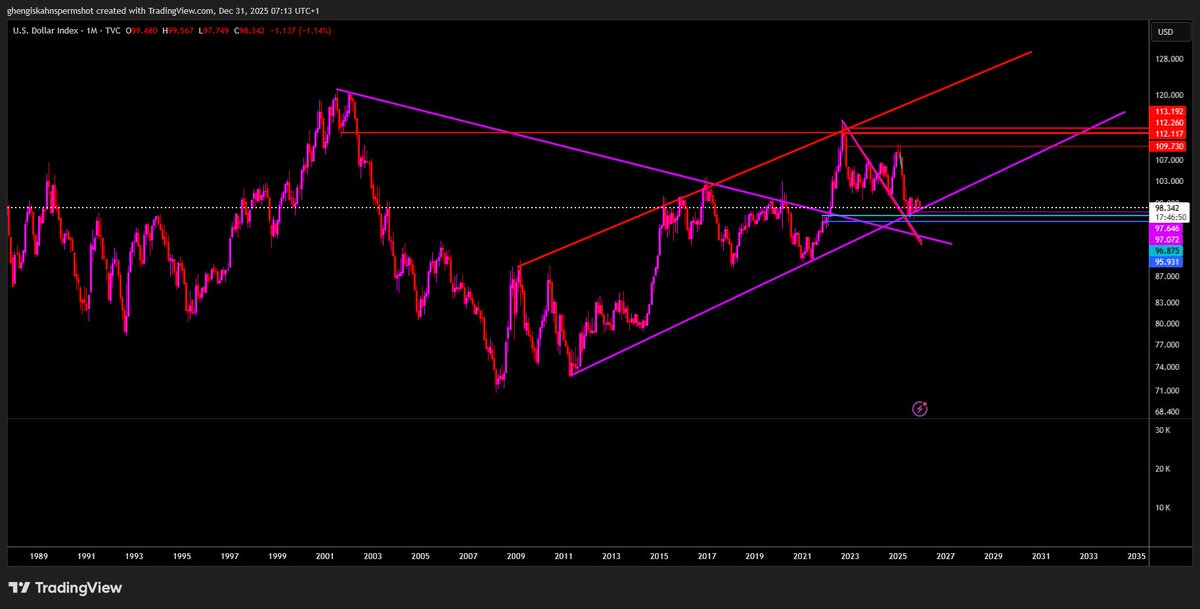Click the change value −1.137 (−1.14%)
Image resolution: width=1200 pixels, height=609 pixels.
click(300, 31)
